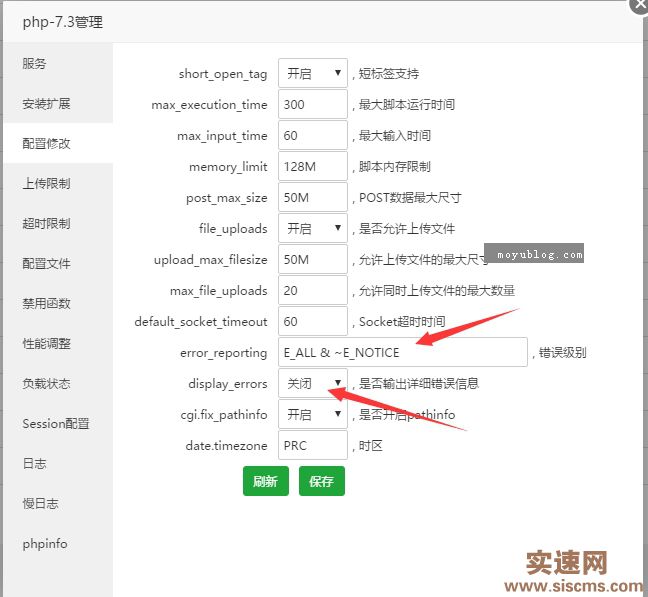The image size is (648, 597).
Task: Click the 允许同时上传文件的最大数量 description
Action: [437, 290]
